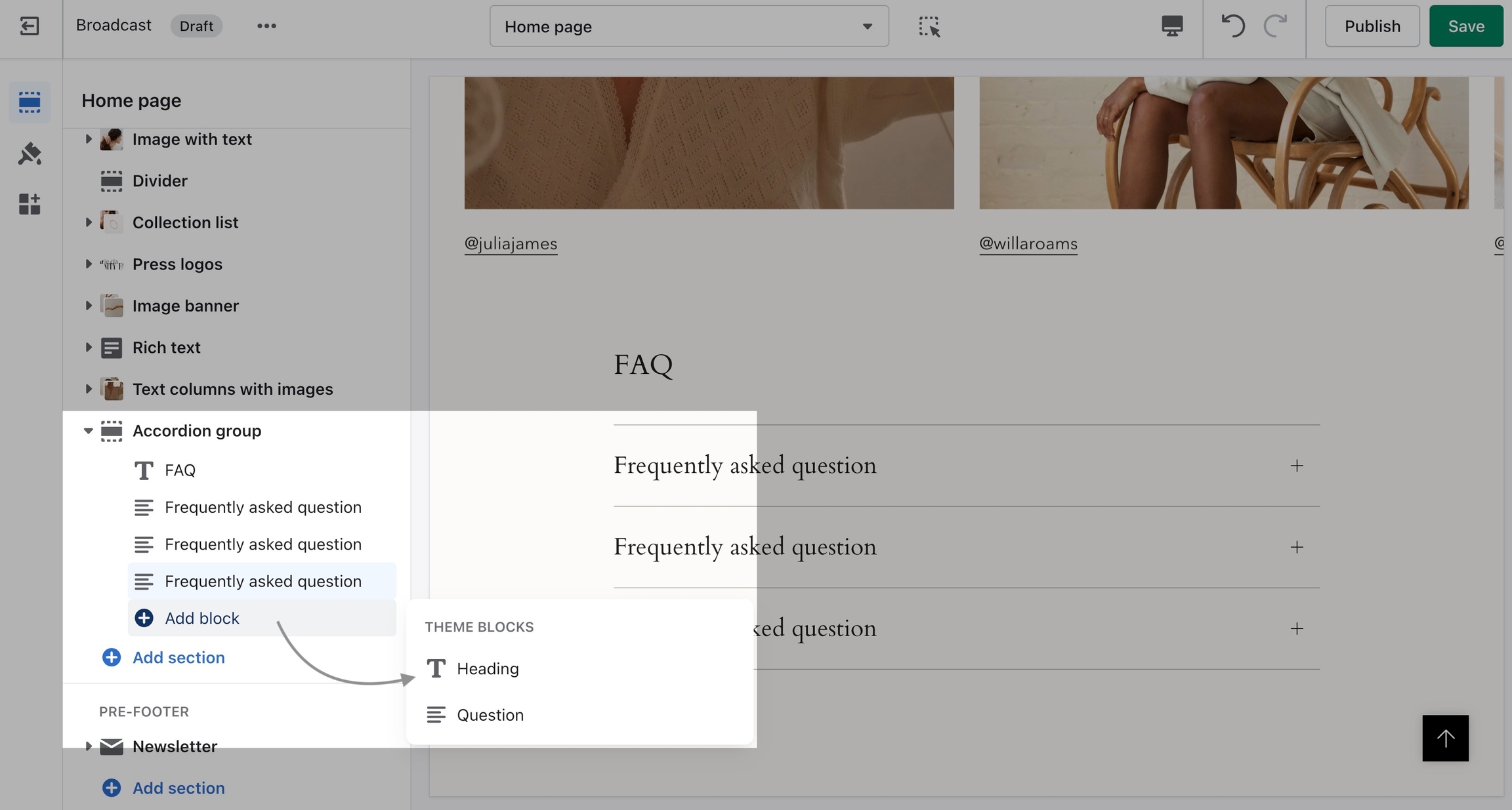Expand the Newsletter section
1512x810 pixels.
[88, 746]
